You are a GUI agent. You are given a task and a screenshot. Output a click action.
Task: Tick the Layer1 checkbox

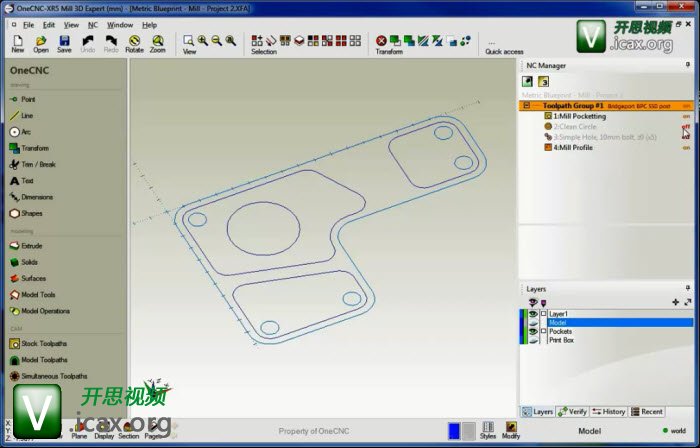point(543,314)
